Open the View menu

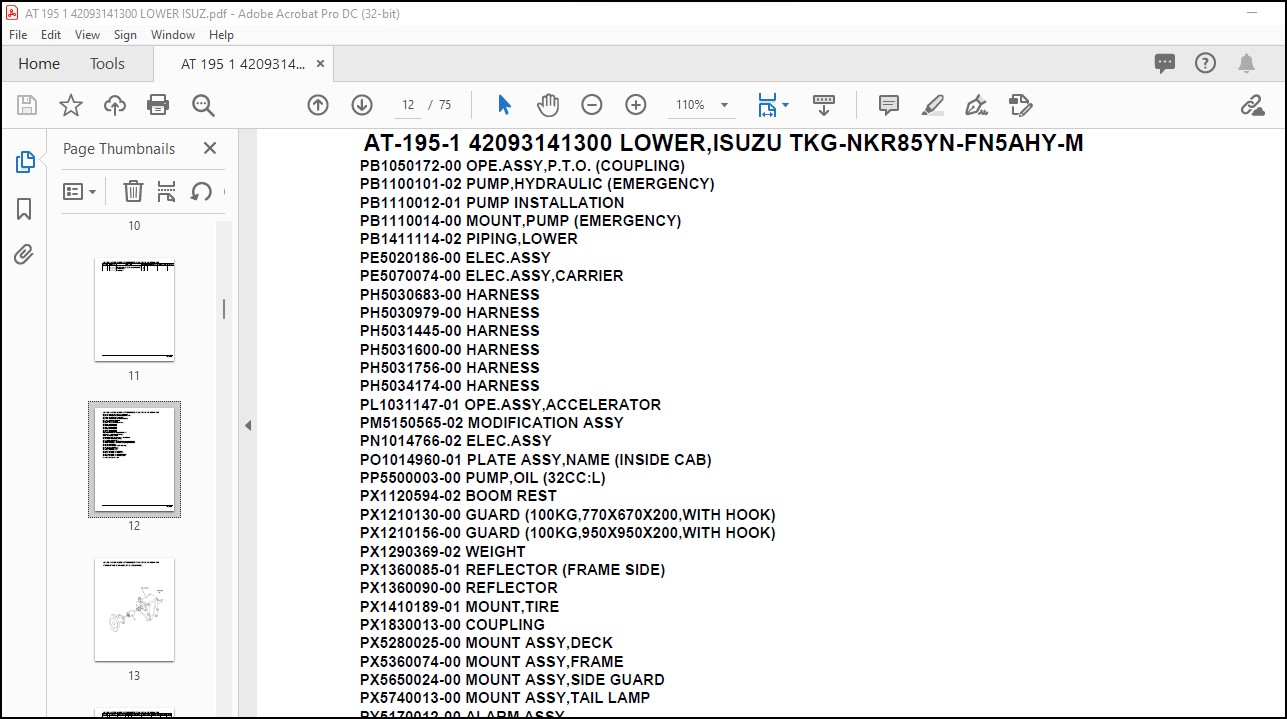click(87, 34)
